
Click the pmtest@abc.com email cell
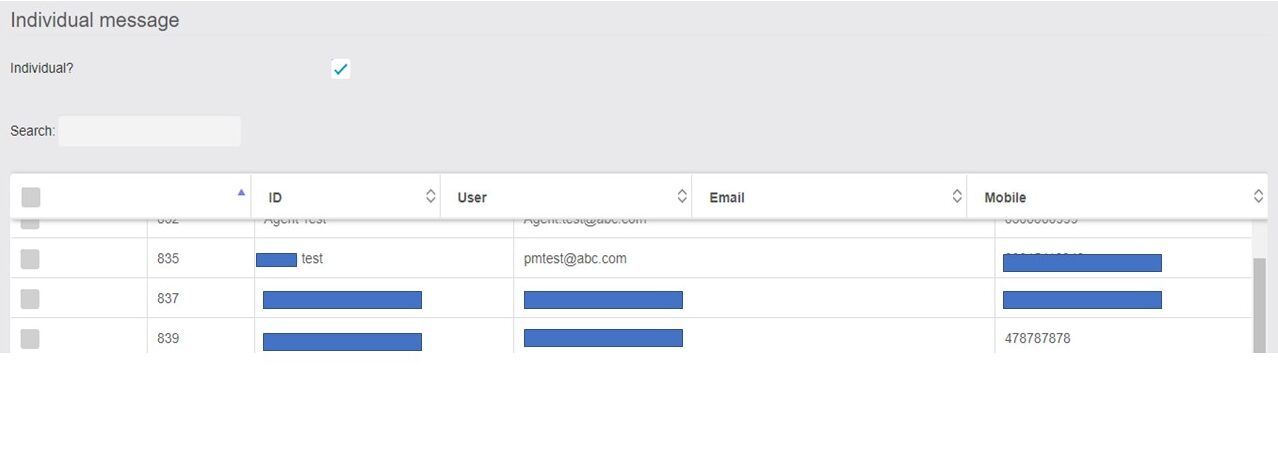[575, 259]
